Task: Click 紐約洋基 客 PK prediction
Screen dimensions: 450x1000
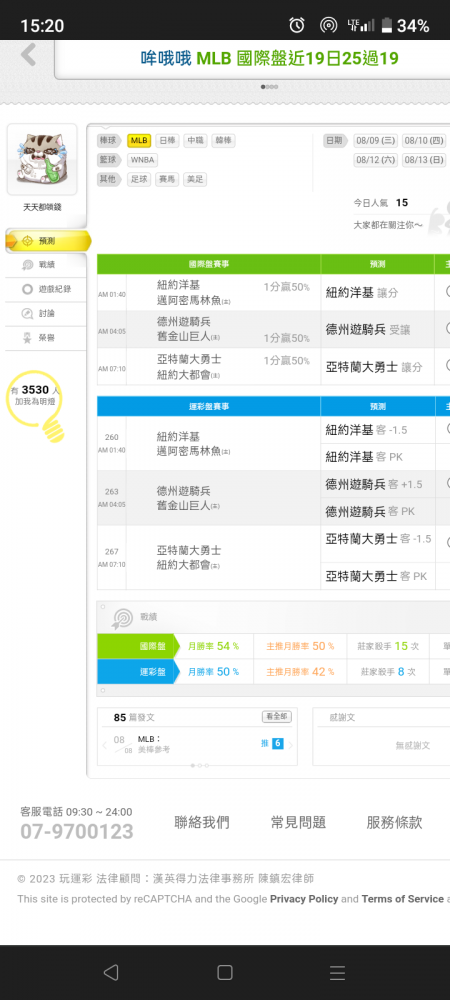Action: (364, 457)
